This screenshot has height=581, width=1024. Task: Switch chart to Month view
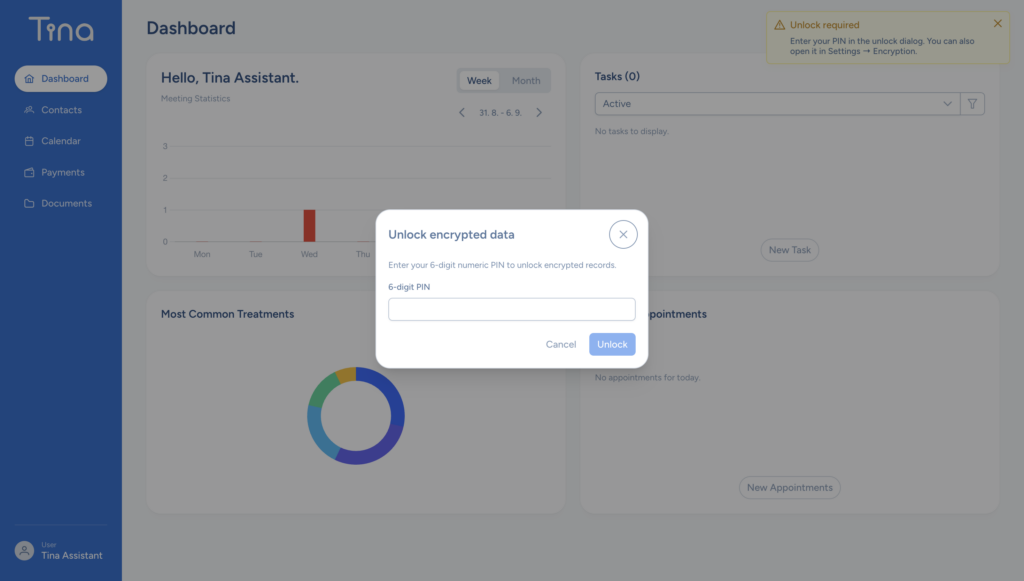[526, 80]
